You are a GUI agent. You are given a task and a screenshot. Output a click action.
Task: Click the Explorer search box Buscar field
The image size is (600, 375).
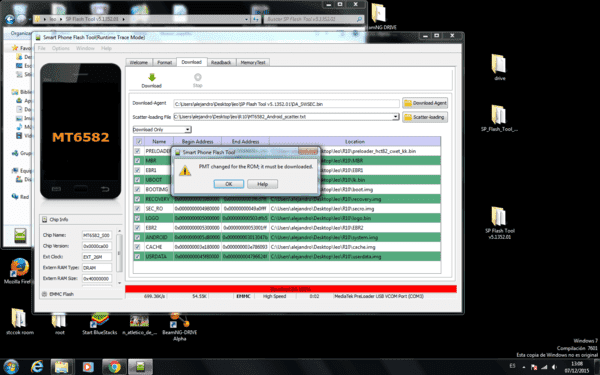coord(314,19)
